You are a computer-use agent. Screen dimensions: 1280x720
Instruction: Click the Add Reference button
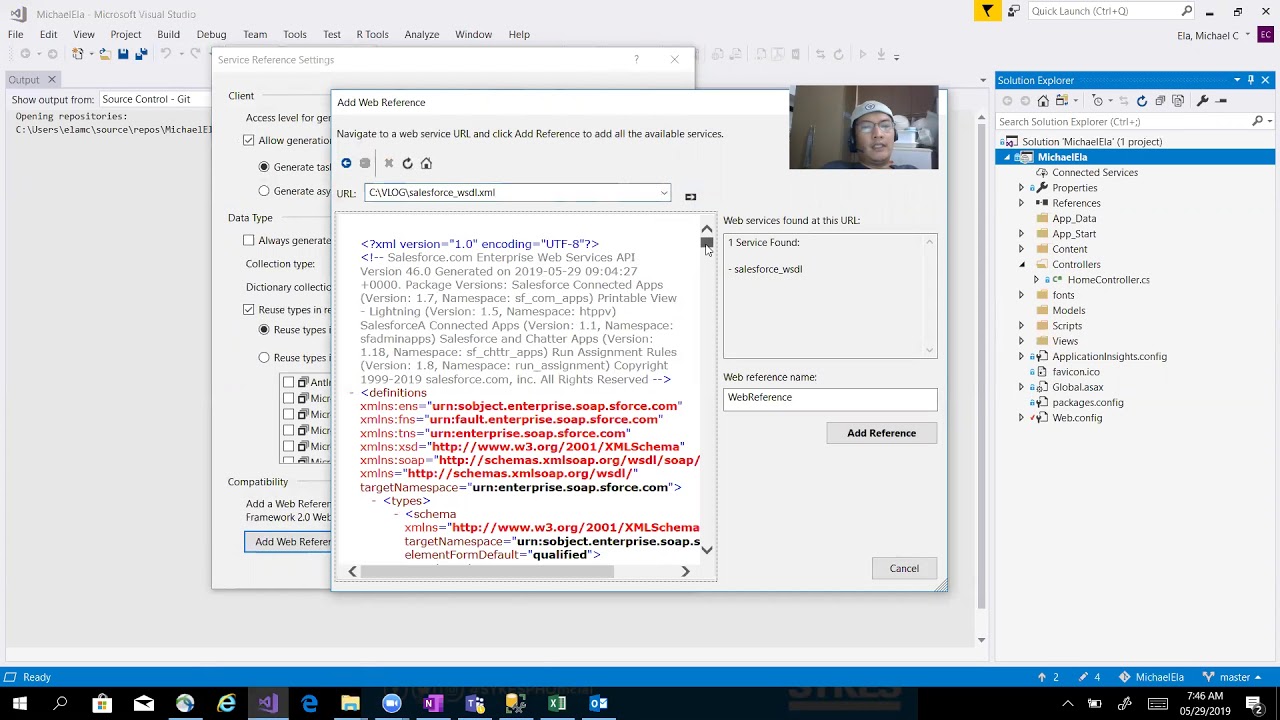tap(881, 433)
